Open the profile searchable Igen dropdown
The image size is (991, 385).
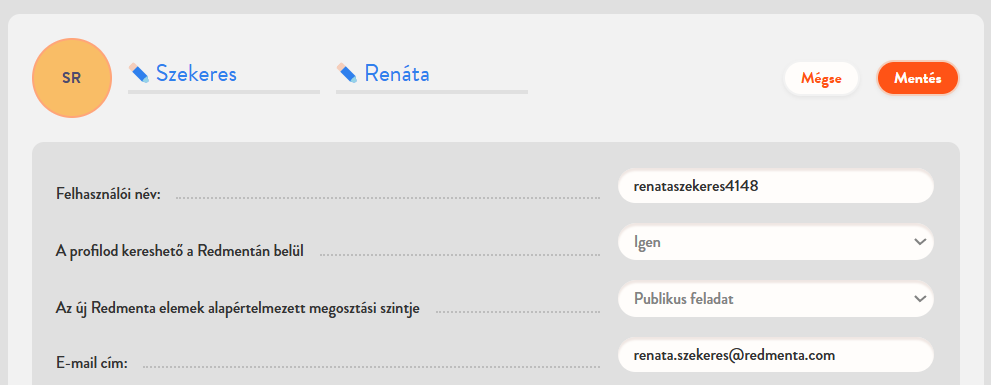pyautogui.click(x=775, y=242)
